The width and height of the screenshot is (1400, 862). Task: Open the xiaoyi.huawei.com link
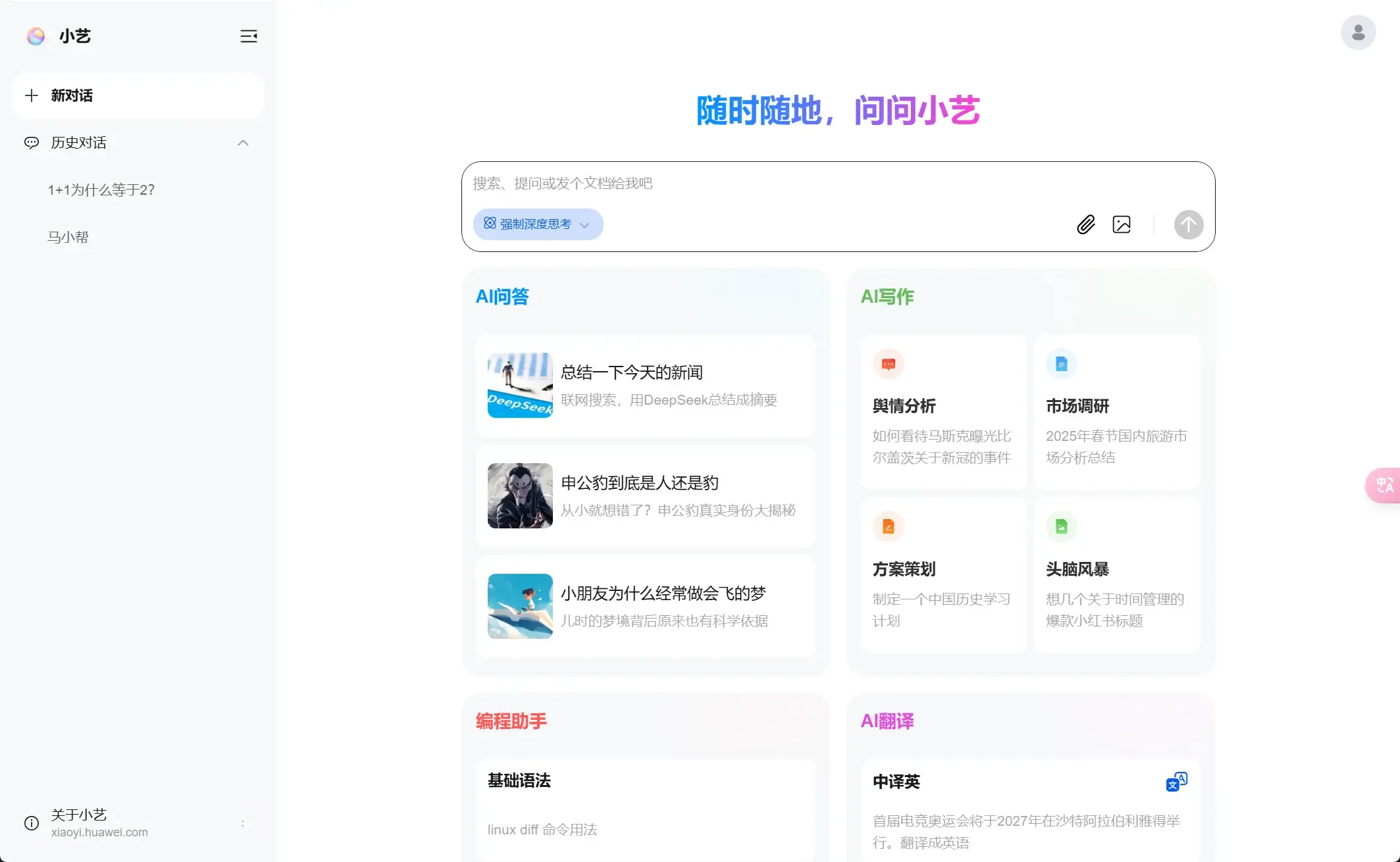tap(99, 832)
